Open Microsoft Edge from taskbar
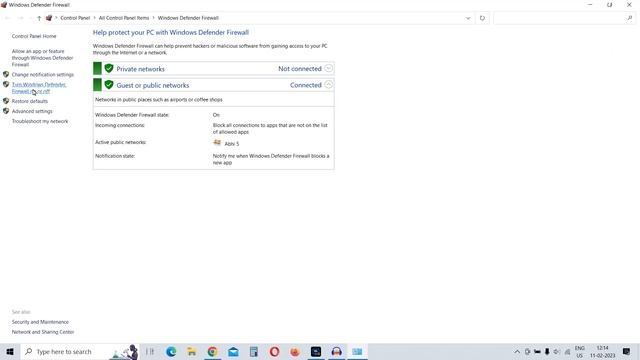 coord(171,351)
